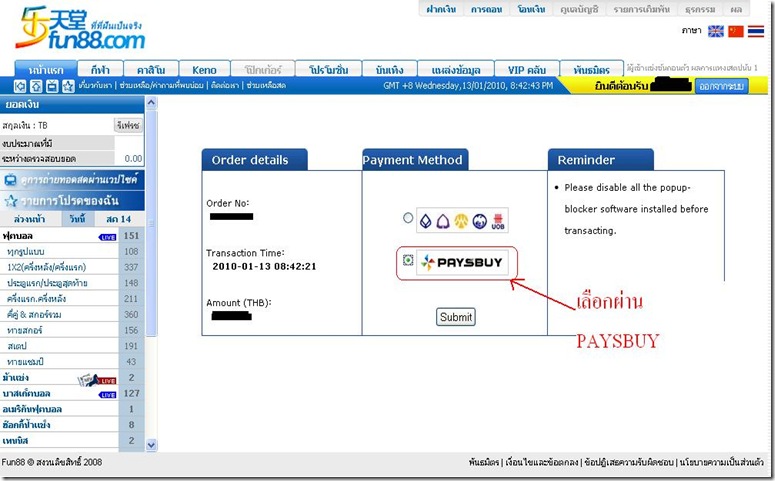Click the privacy policy footer link
The width and height of the screenshot is (775, 481).
pos(721,462)
